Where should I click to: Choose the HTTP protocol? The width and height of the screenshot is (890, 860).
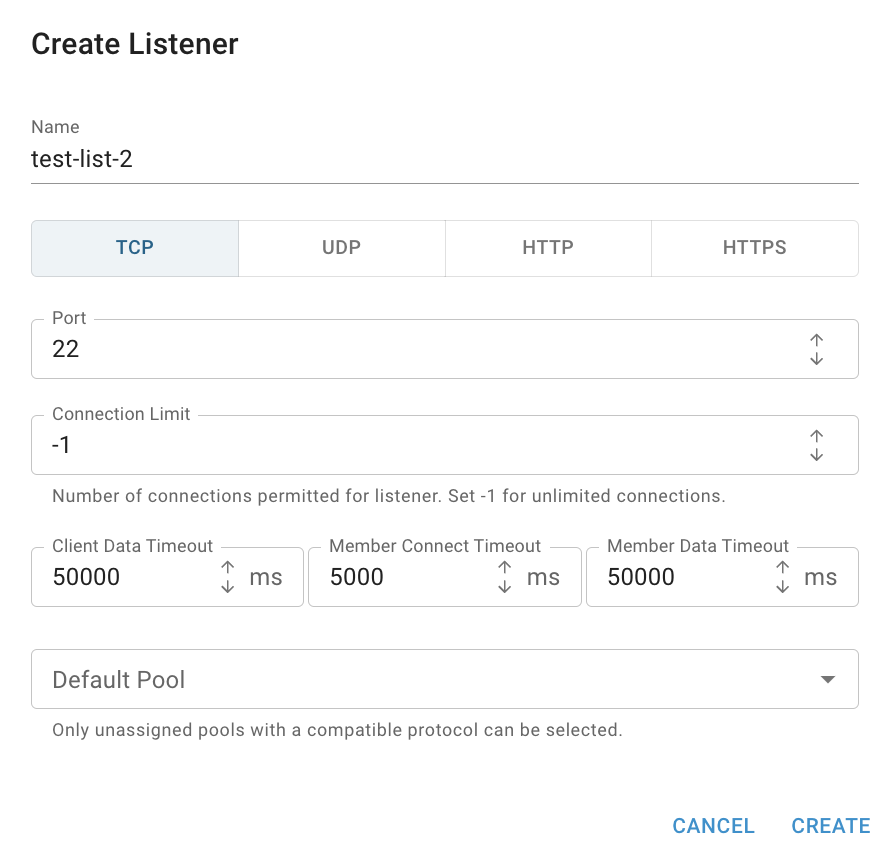click(548, 248)
